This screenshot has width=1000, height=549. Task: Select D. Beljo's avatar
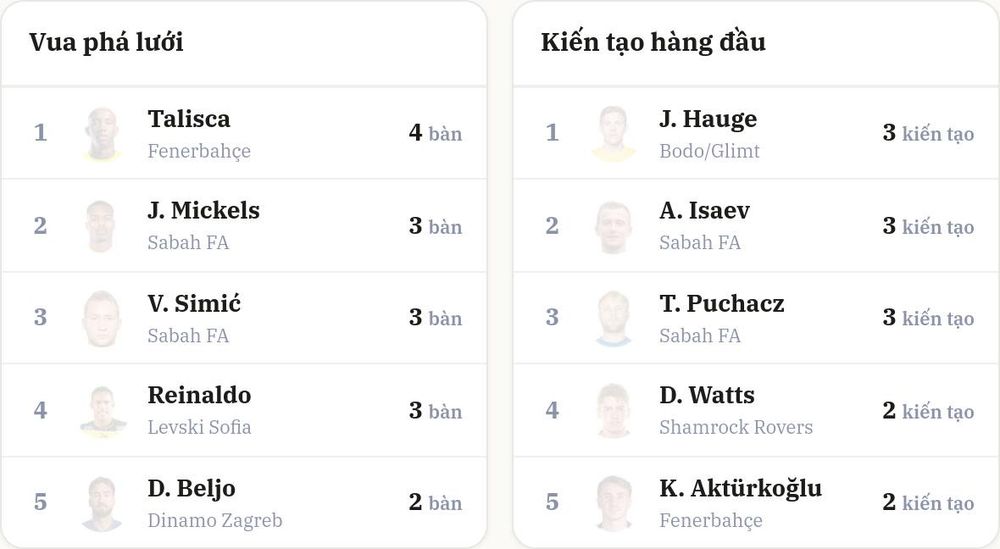pyautogui.click(x=102, y=503)
